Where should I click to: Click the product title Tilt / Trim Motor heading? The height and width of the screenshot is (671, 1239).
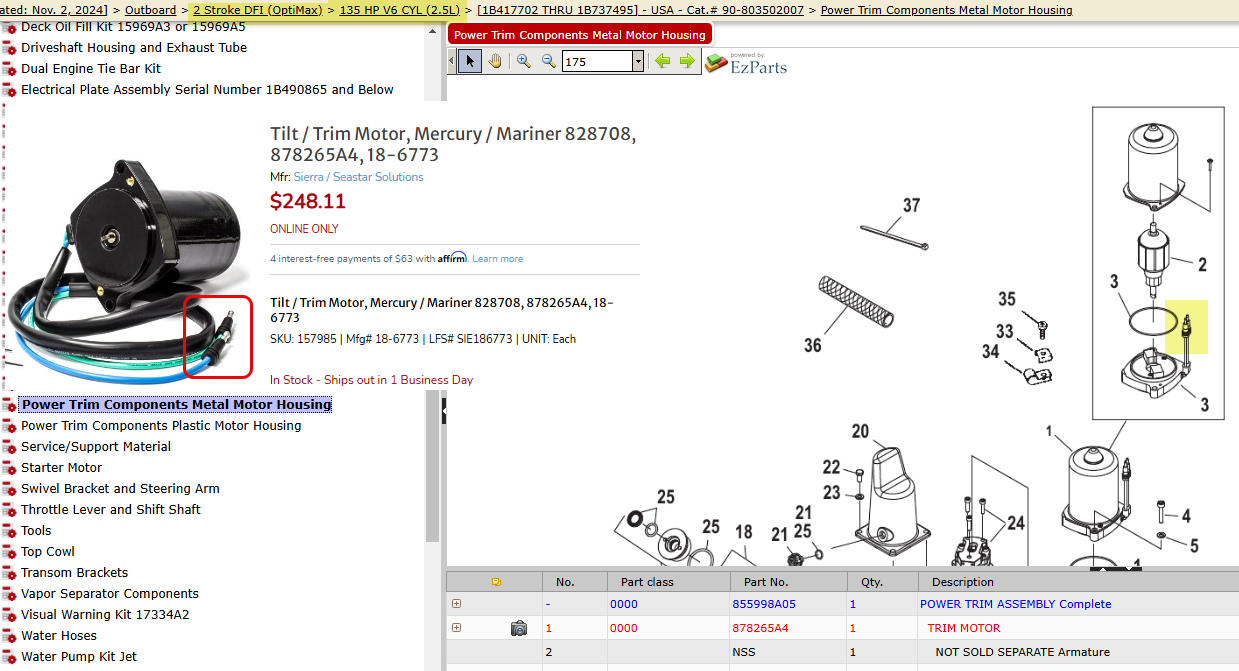tap(453, 145)
